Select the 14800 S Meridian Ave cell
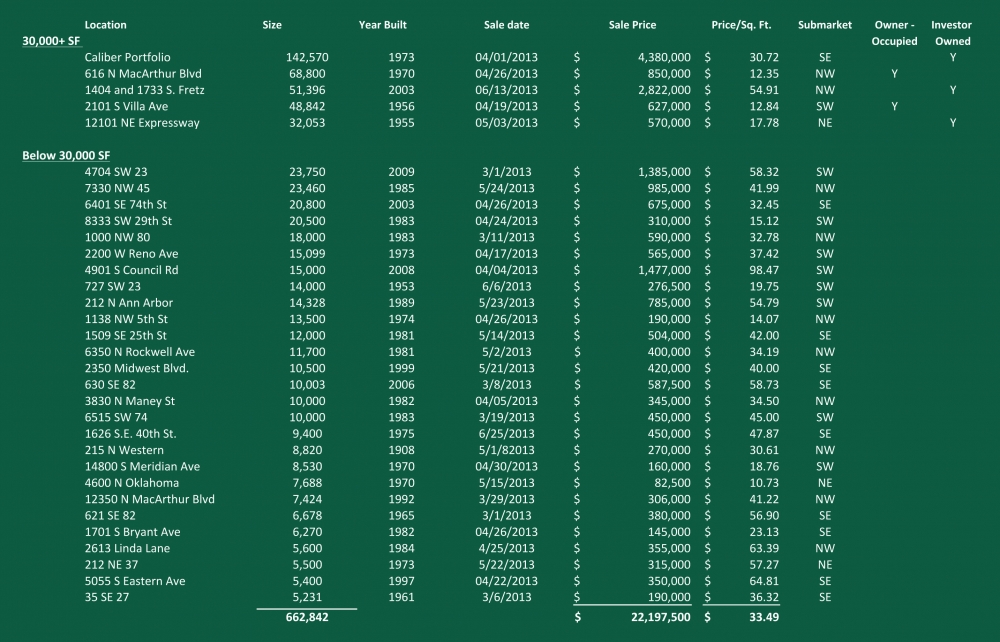 click(x=142, y=467)
